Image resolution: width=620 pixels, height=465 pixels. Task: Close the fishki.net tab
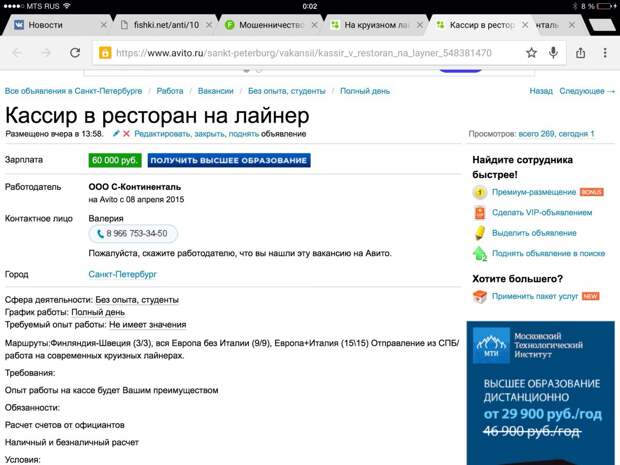coord(209,25)
